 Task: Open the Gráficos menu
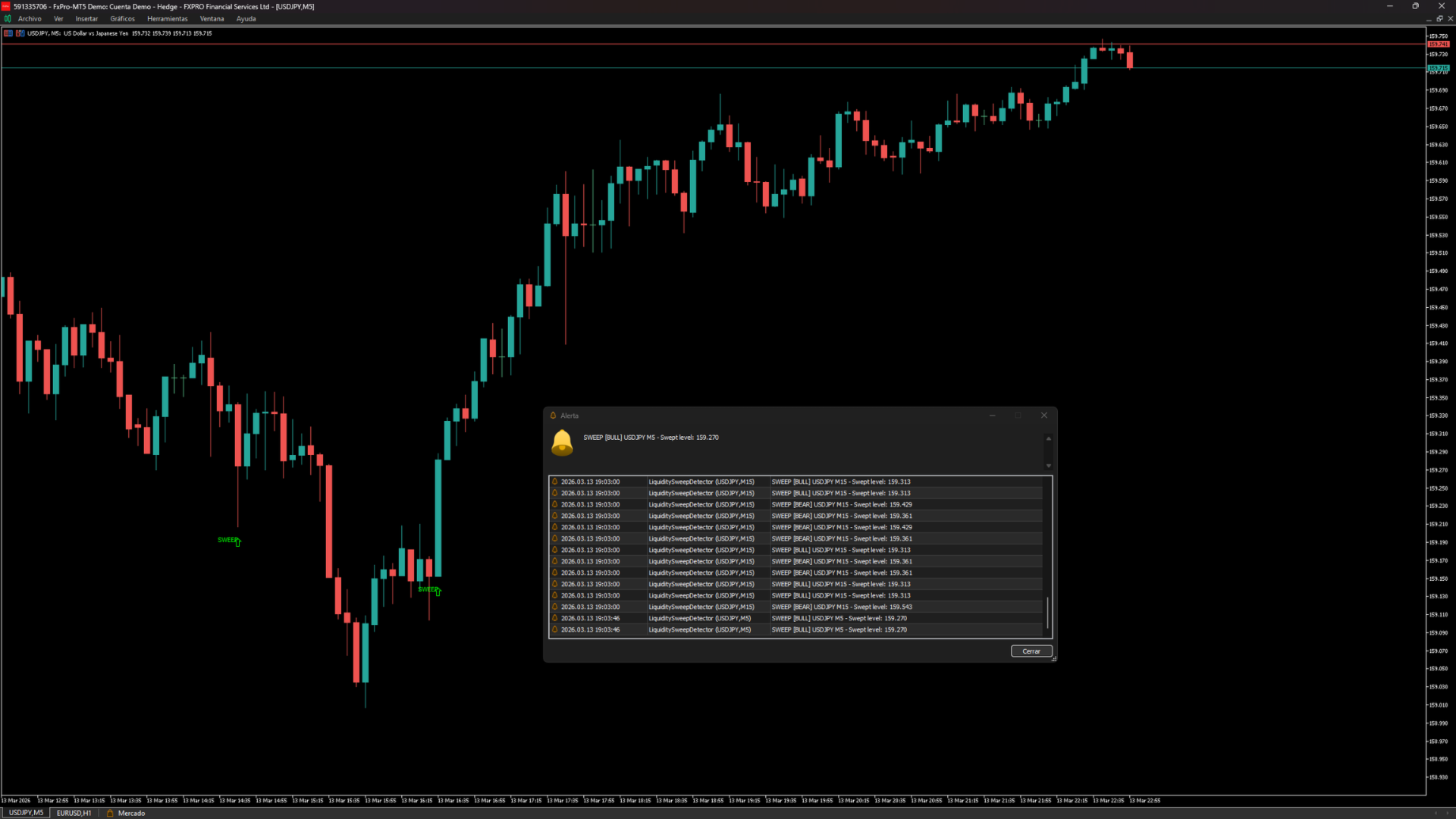122,19
